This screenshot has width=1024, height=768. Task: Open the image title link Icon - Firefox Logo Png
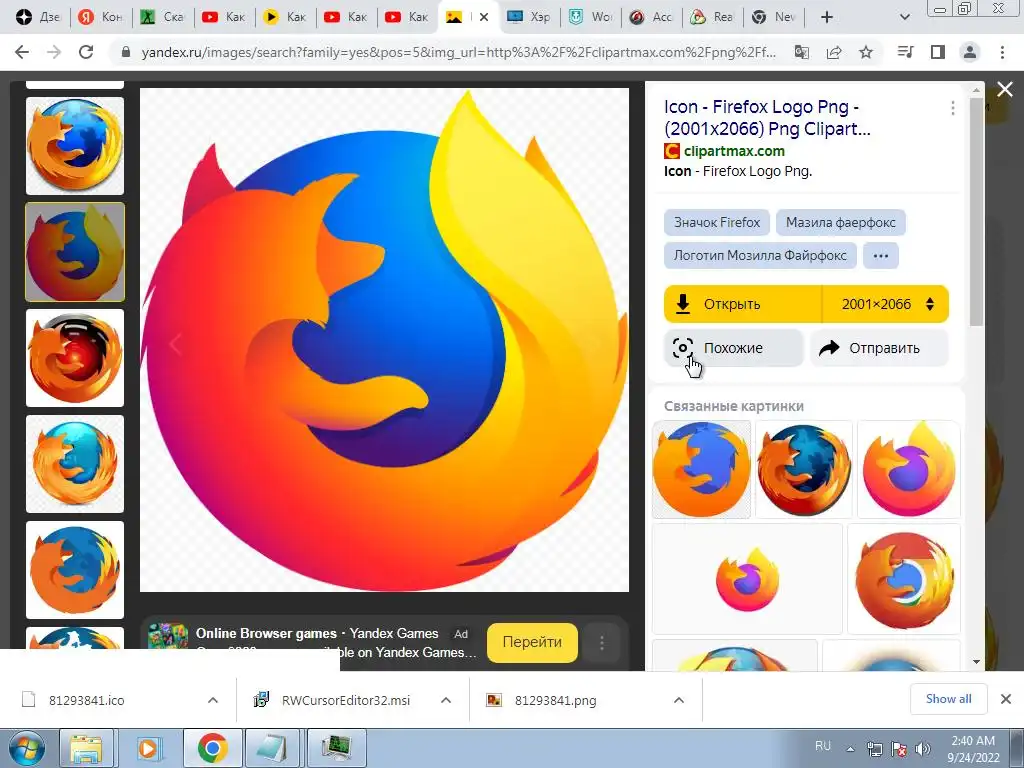click(767, 118)
